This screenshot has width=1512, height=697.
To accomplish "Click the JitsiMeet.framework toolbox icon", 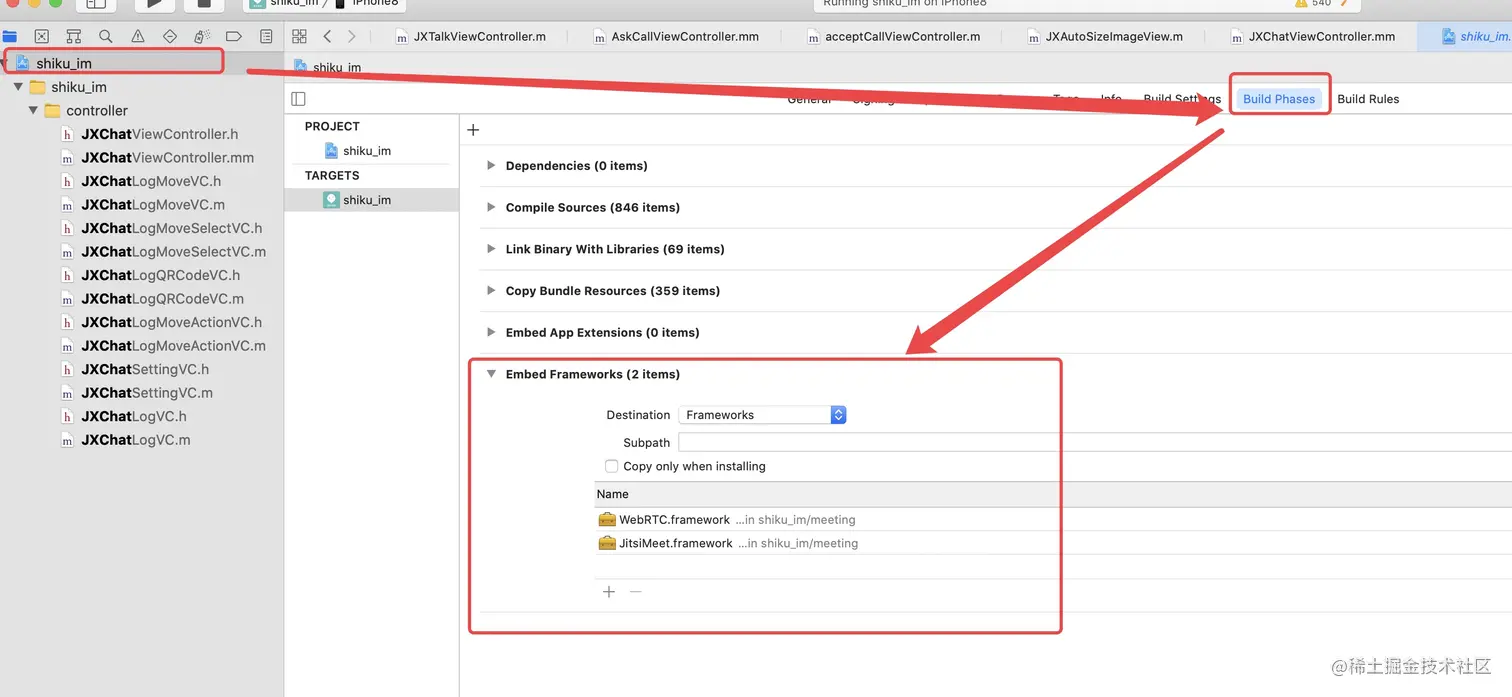I will [607, 543].
